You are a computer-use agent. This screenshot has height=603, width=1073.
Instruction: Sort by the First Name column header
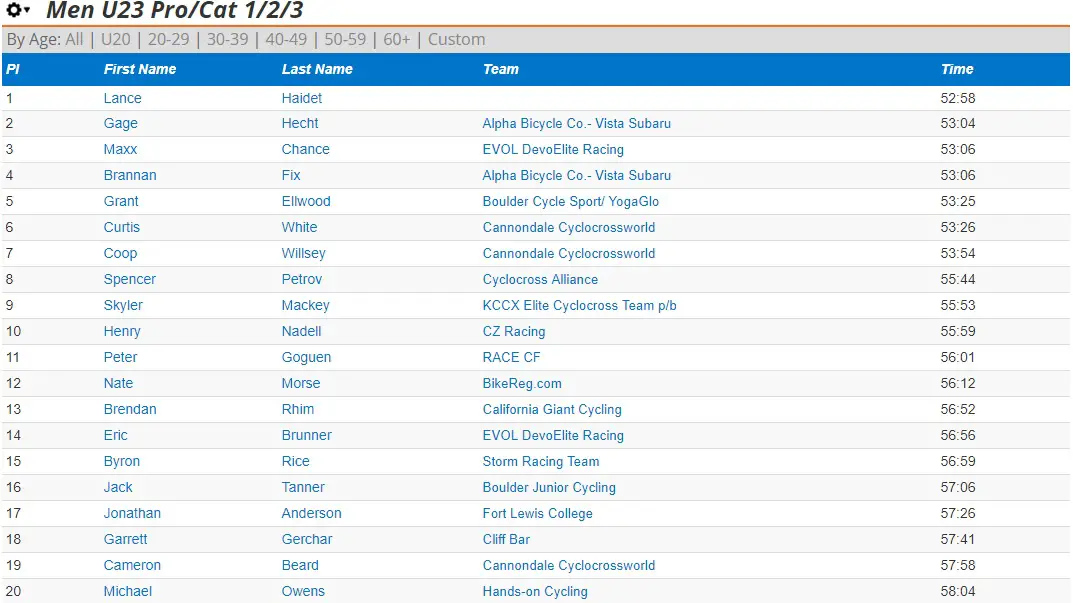click(x=140, y=69)
